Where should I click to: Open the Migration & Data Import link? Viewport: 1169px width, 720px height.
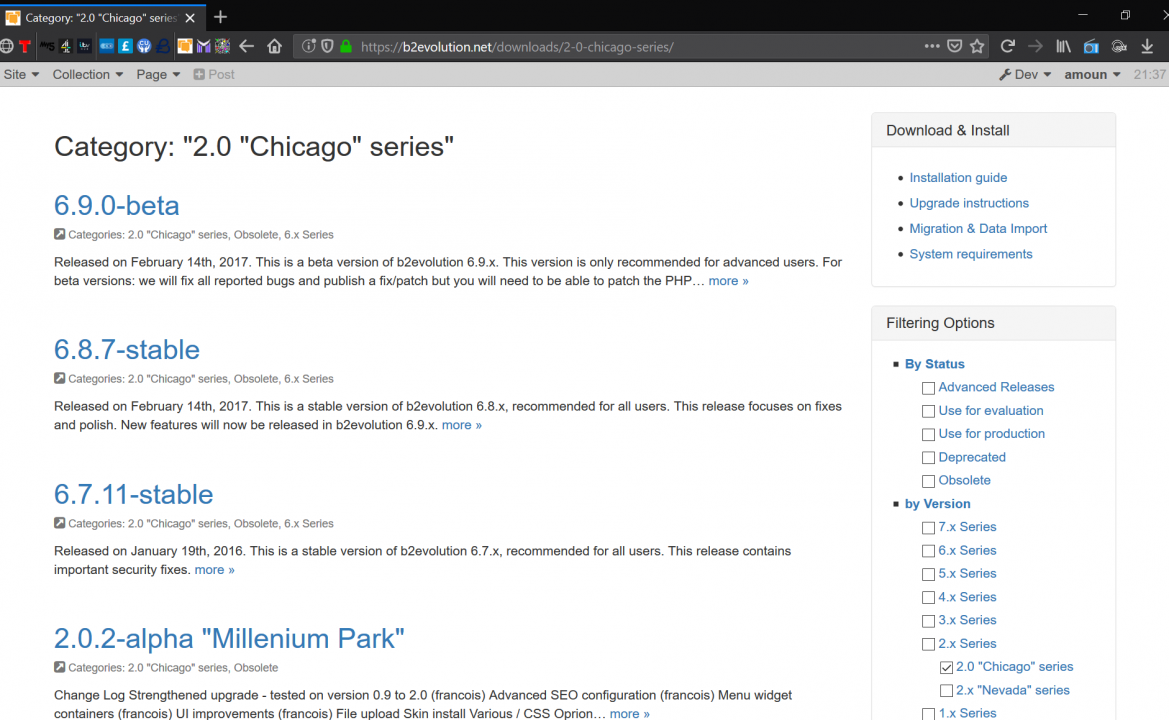pos(978,228)
